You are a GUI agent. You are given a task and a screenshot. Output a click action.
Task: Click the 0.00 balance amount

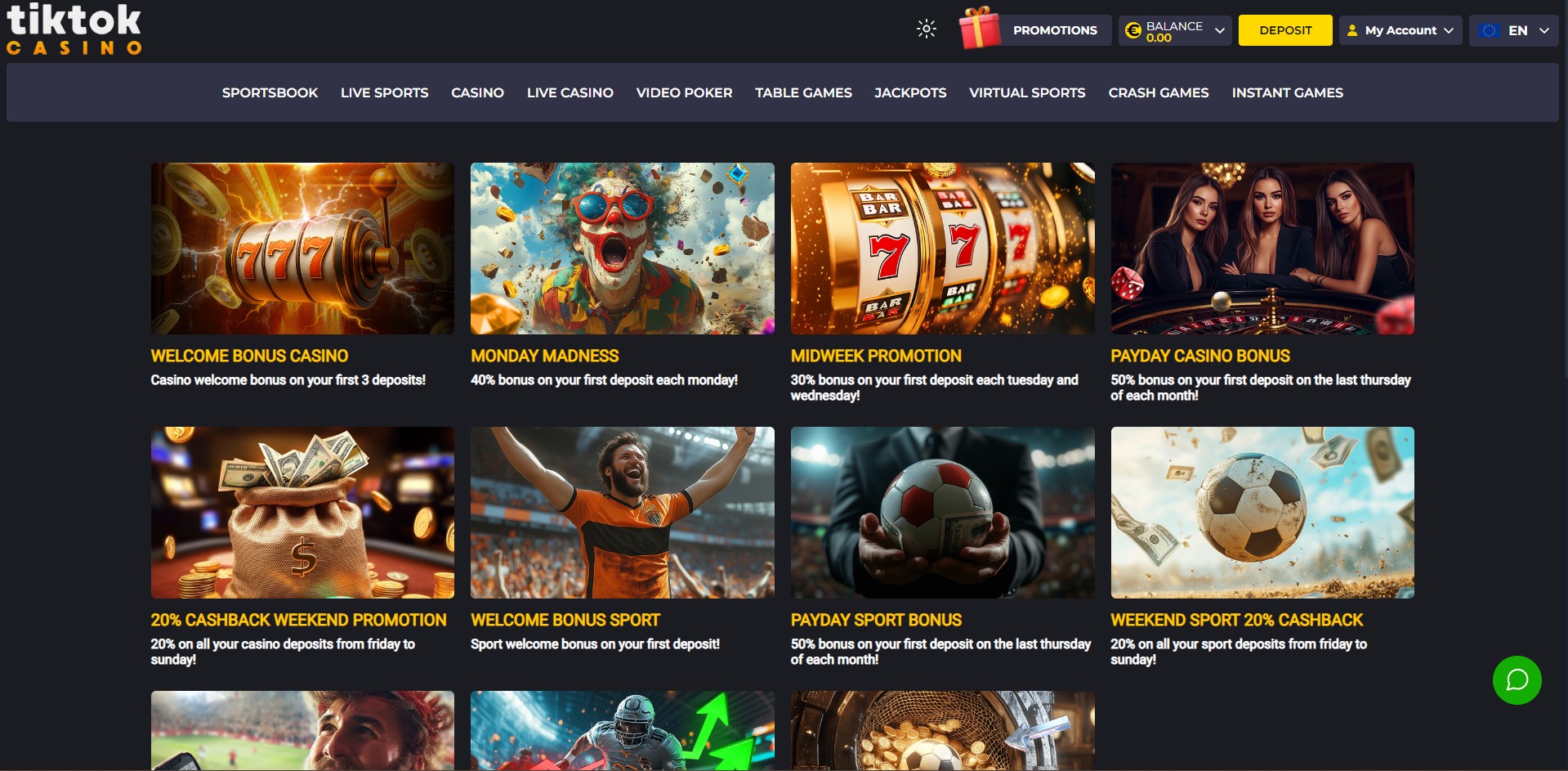tap(1159, 38)
